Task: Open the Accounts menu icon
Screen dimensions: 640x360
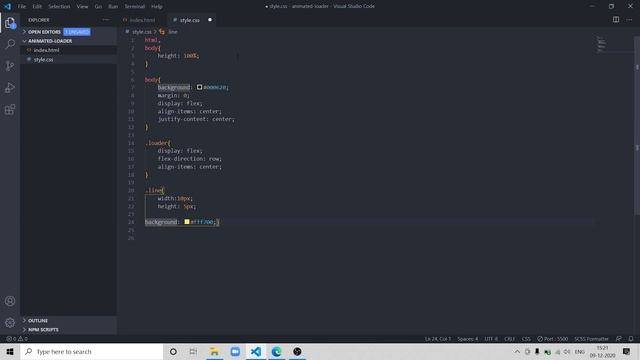Action: point(10,301)
